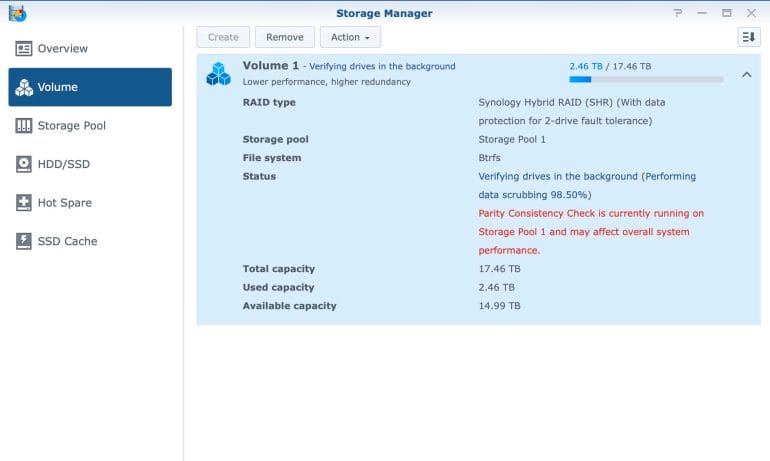Maximize the Storage Manager window

(x=727, y=13)
